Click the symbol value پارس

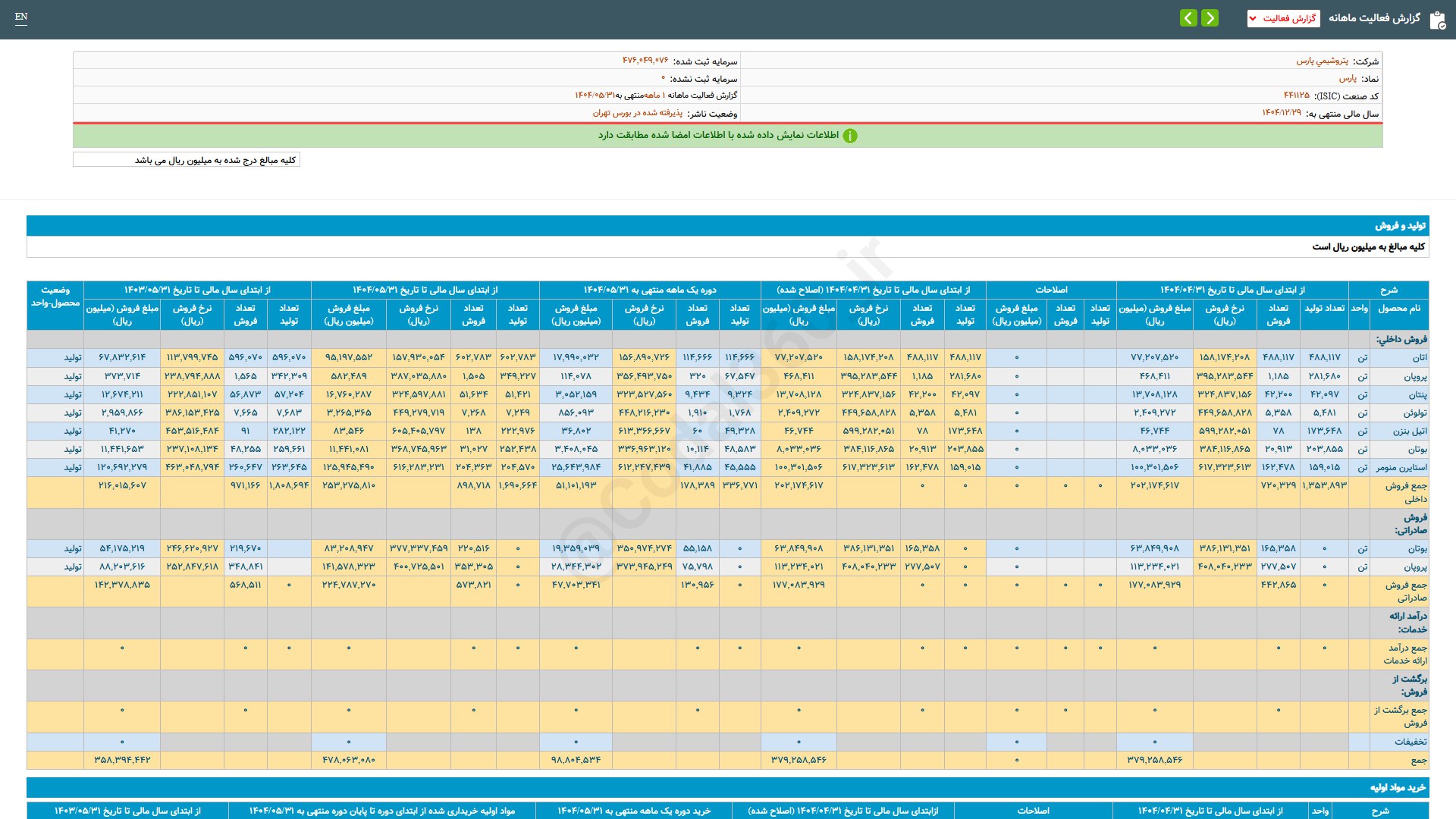pyautogui.click(x=1348, y=78)
